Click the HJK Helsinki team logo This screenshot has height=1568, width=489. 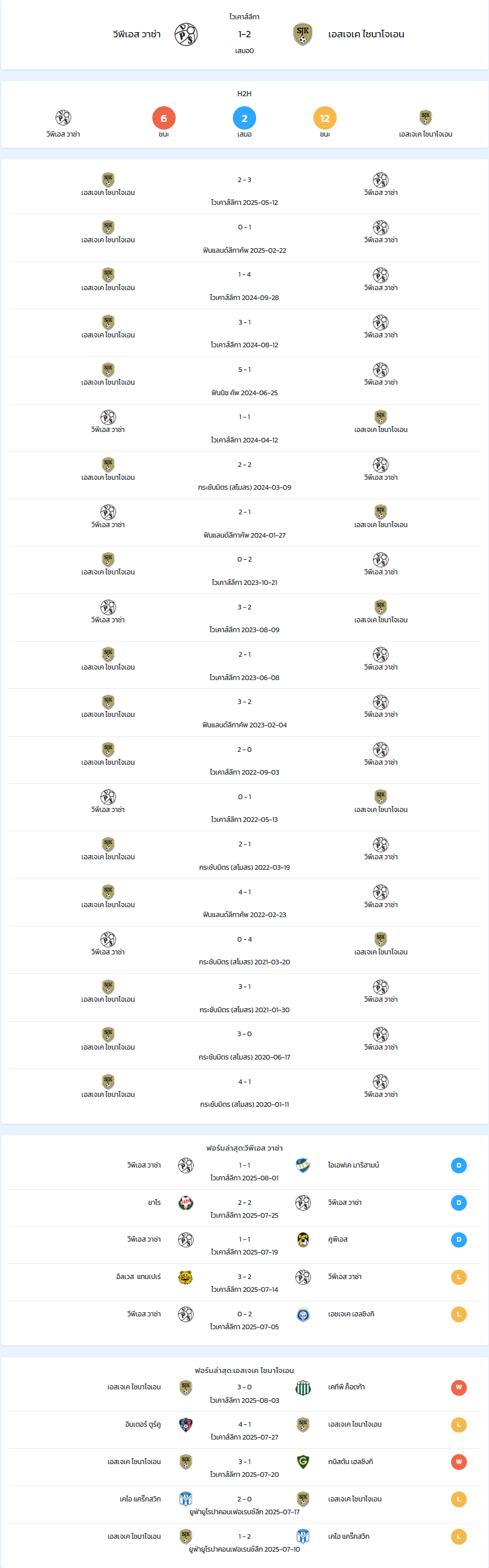303,1314
